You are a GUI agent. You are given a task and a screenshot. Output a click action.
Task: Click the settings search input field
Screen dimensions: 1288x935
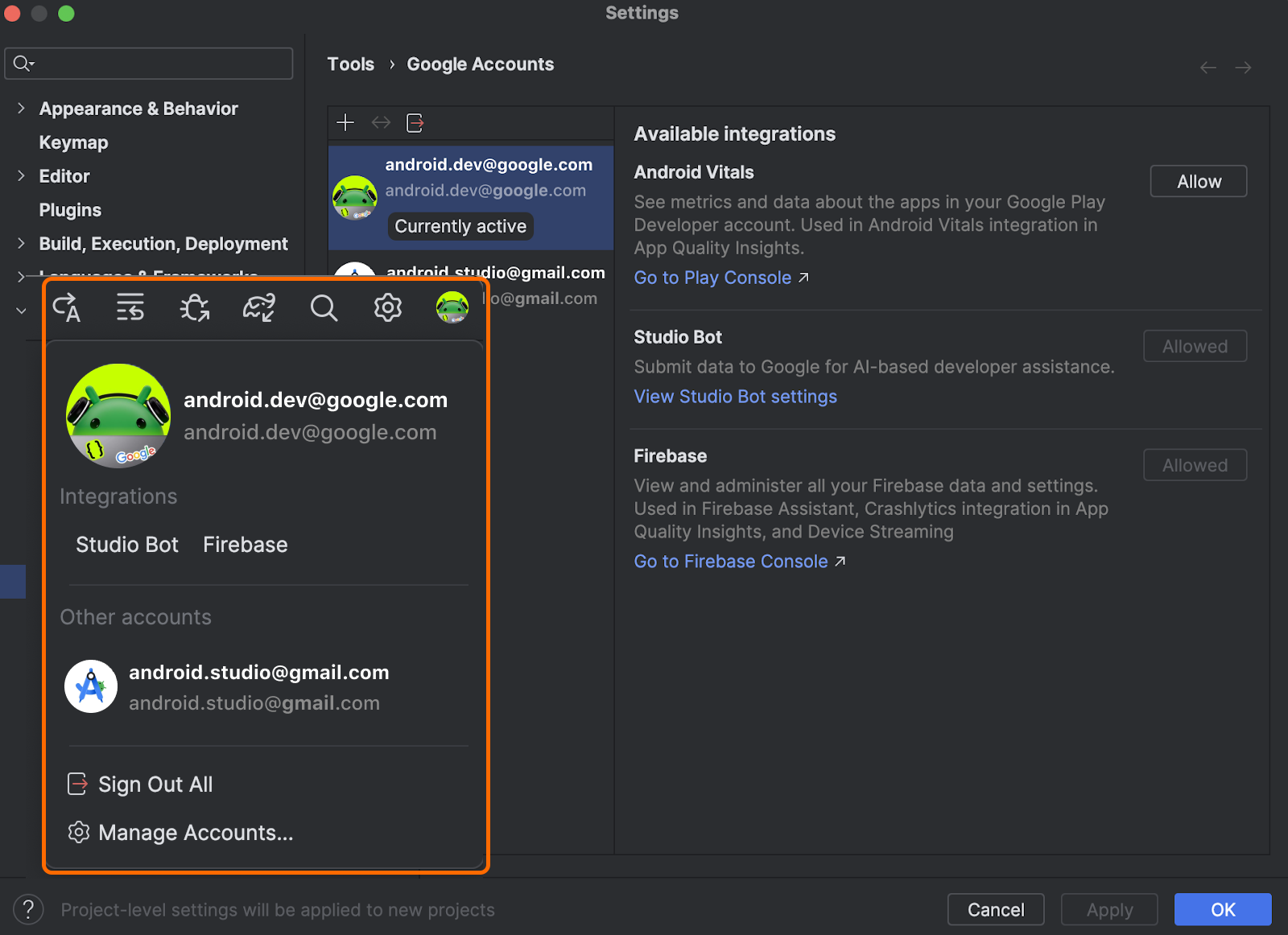(148, 64)
